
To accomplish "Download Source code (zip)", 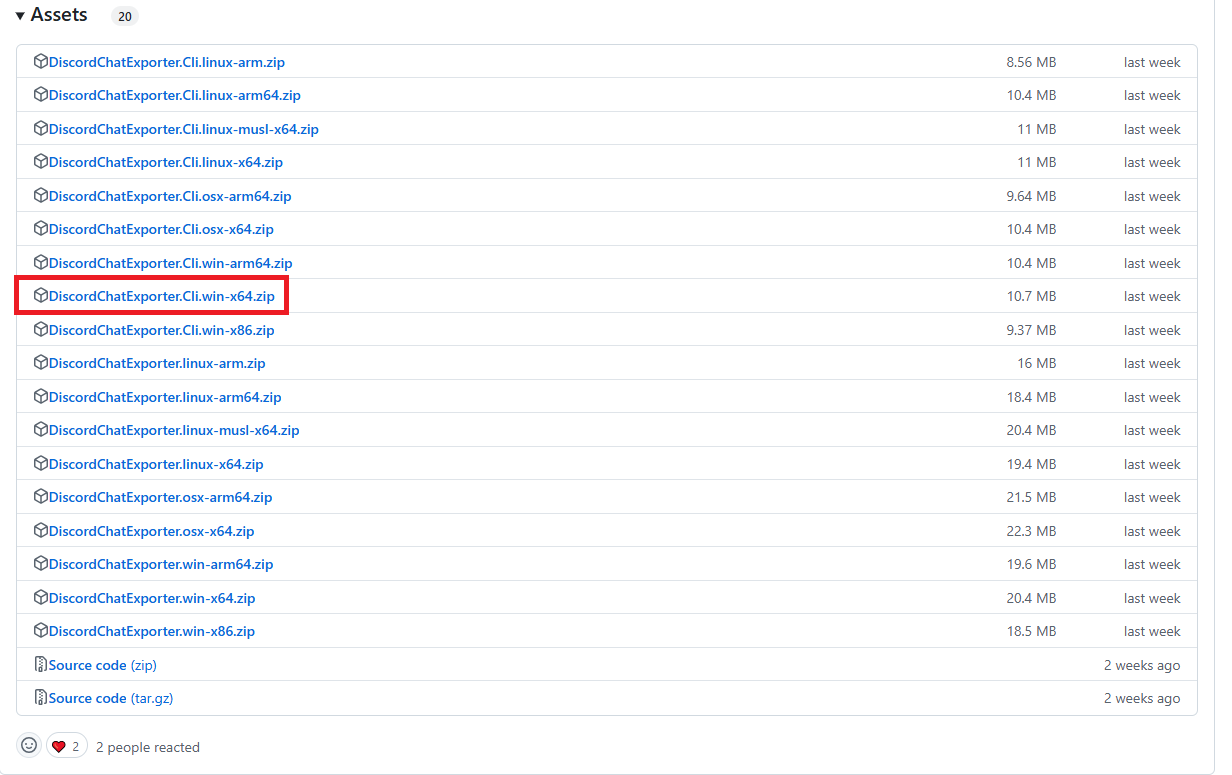I will coord(103,665).
